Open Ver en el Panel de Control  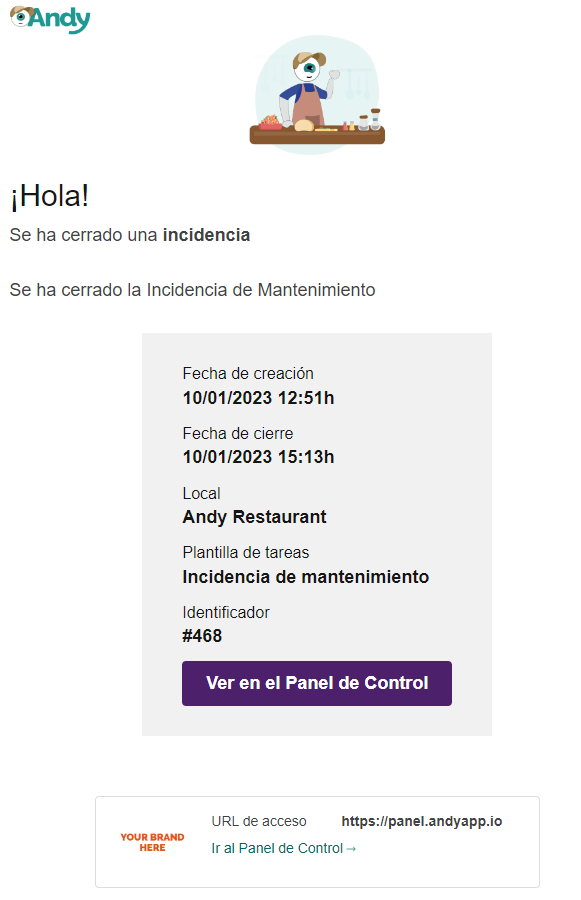[x=316, y=683]
